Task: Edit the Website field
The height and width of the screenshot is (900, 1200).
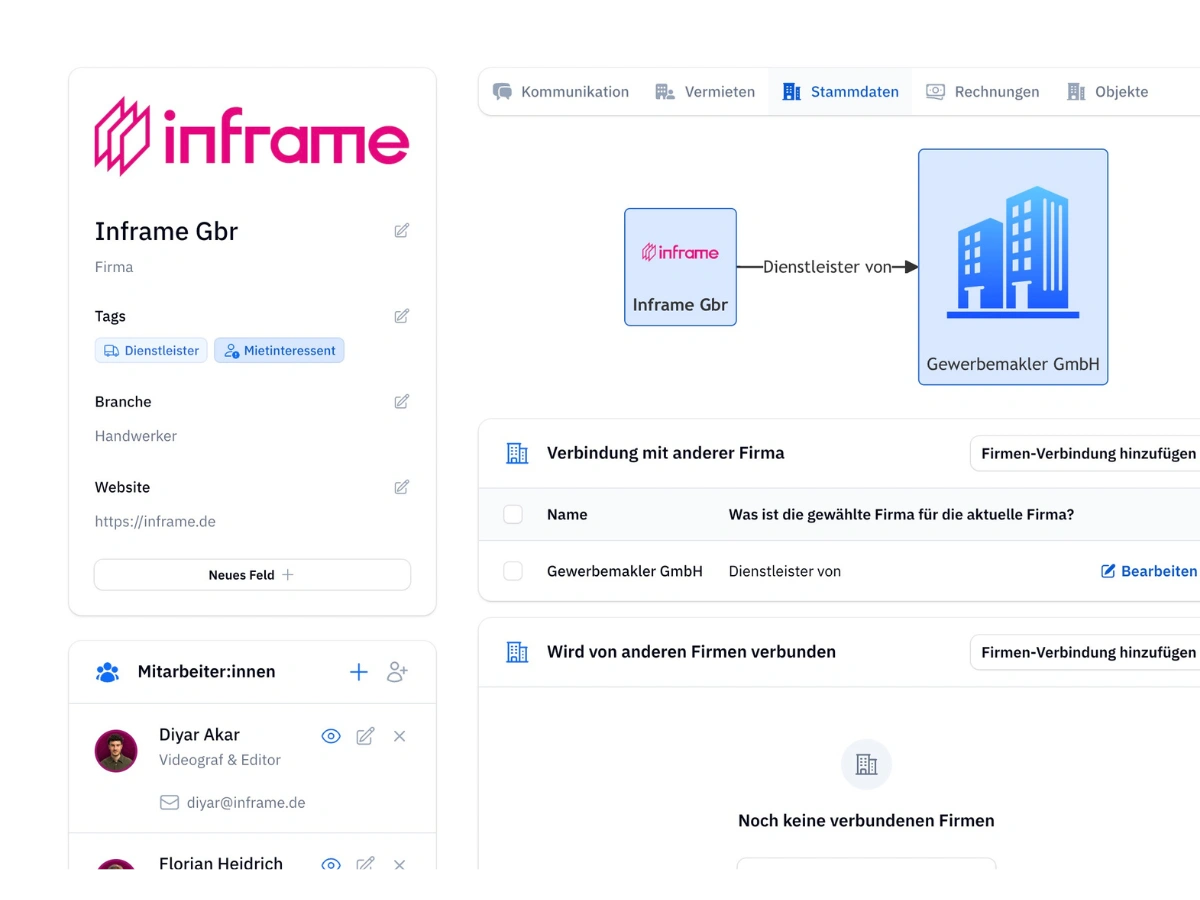Action: [401, 487]
